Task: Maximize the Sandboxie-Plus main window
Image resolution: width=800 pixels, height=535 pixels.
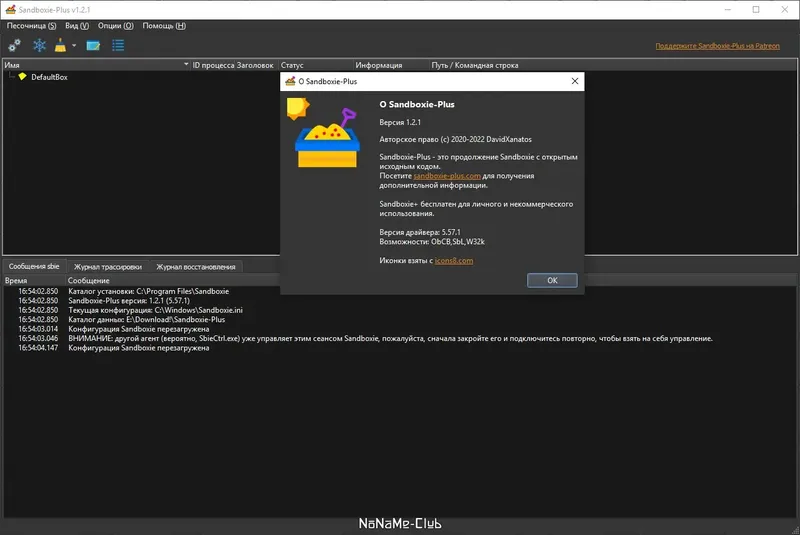Action: (756, 9)
